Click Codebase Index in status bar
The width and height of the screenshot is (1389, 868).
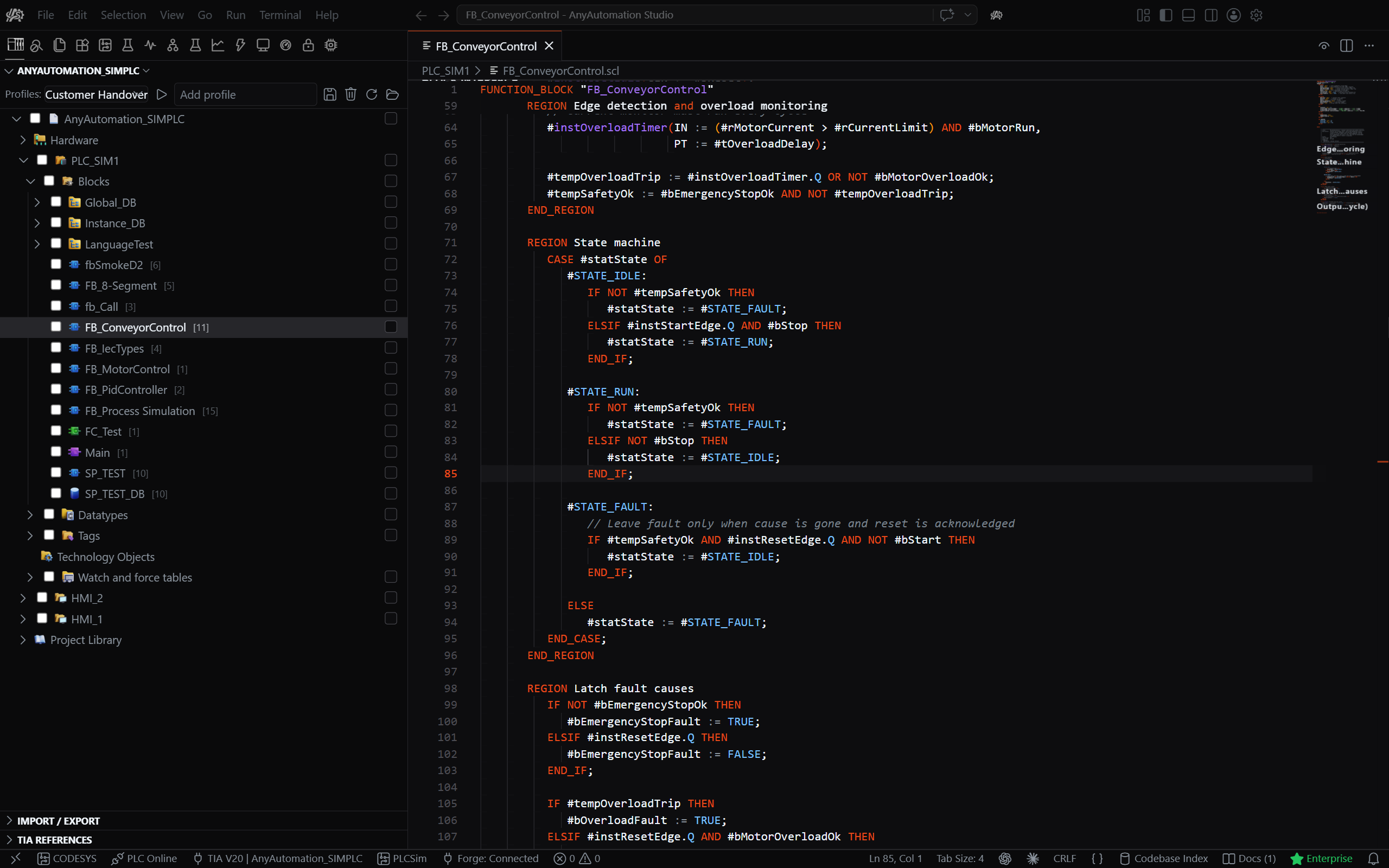pos(1164,858)
